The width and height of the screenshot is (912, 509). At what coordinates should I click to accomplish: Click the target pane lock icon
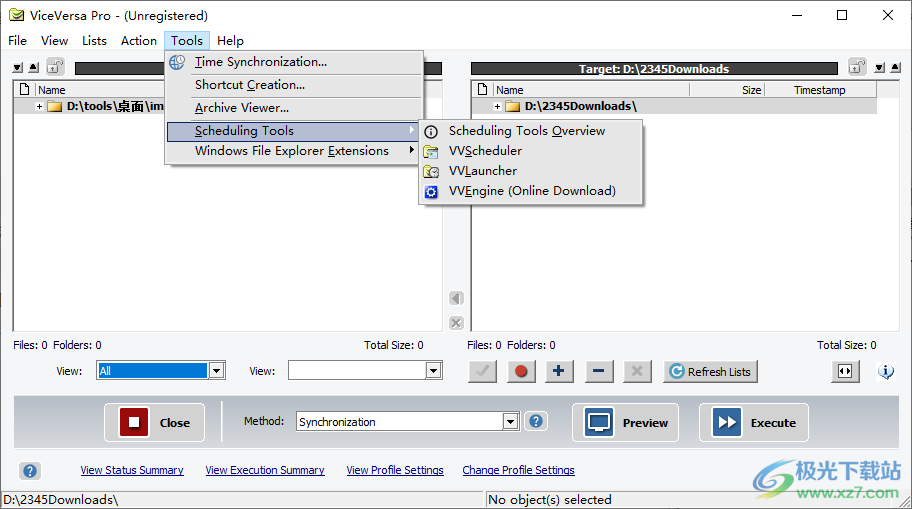[x=857, y=67]
